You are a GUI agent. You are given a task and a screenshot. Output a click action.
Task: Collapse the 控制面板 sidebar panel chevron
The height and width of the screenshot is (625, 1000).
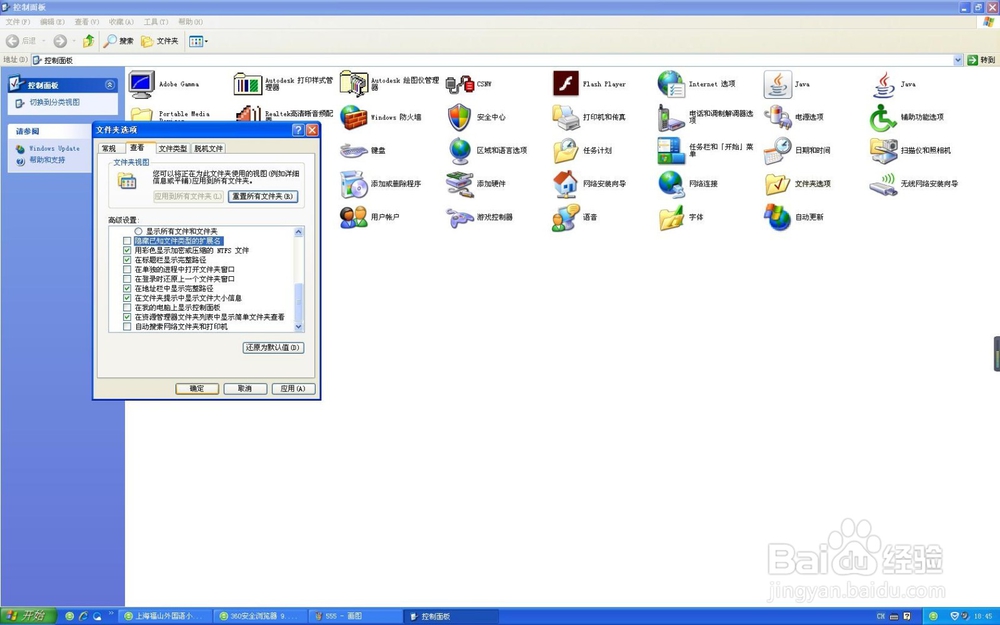pos(110,85)
